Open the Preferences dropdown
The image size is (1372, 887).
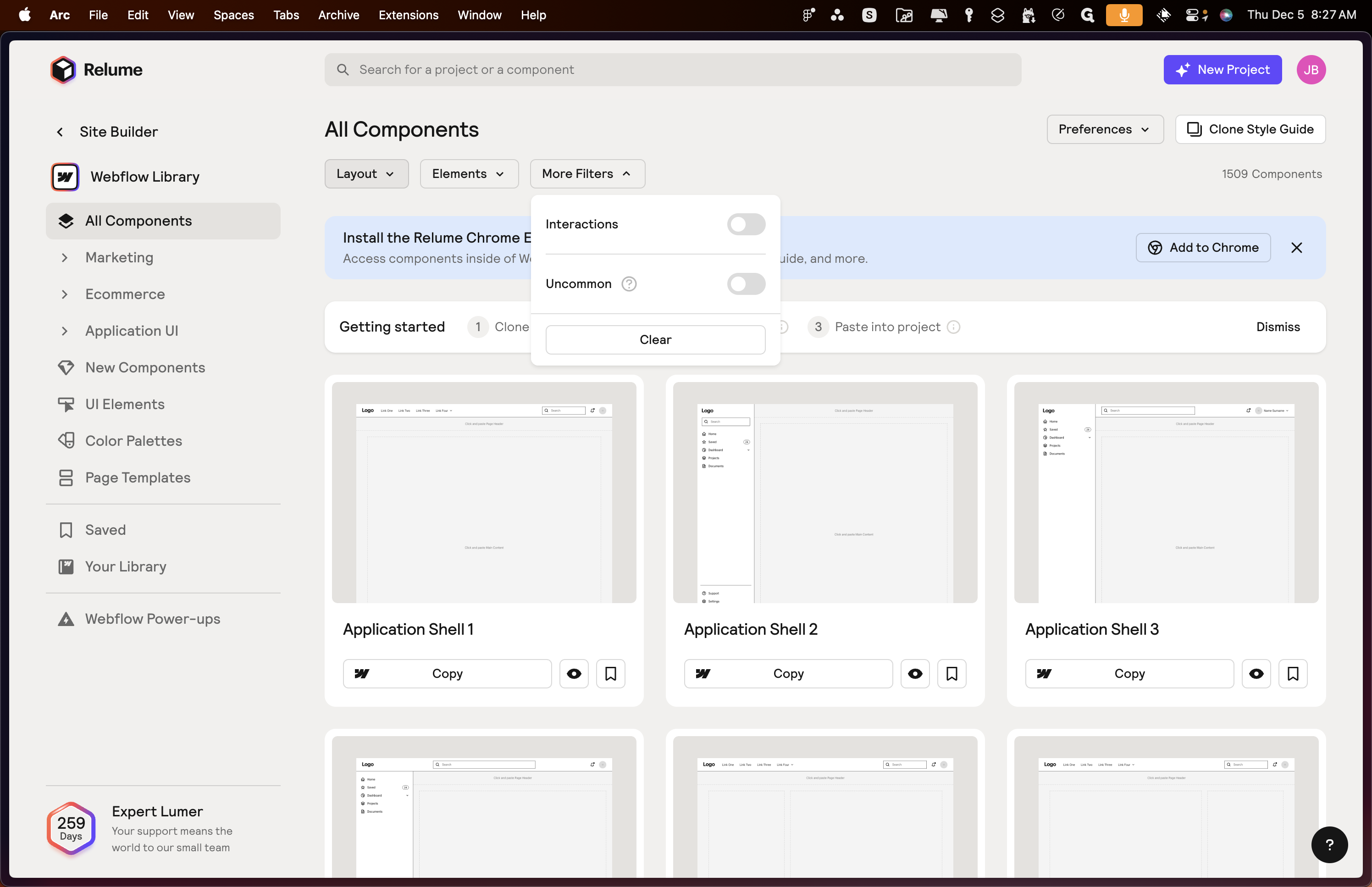coord(1104,130)
